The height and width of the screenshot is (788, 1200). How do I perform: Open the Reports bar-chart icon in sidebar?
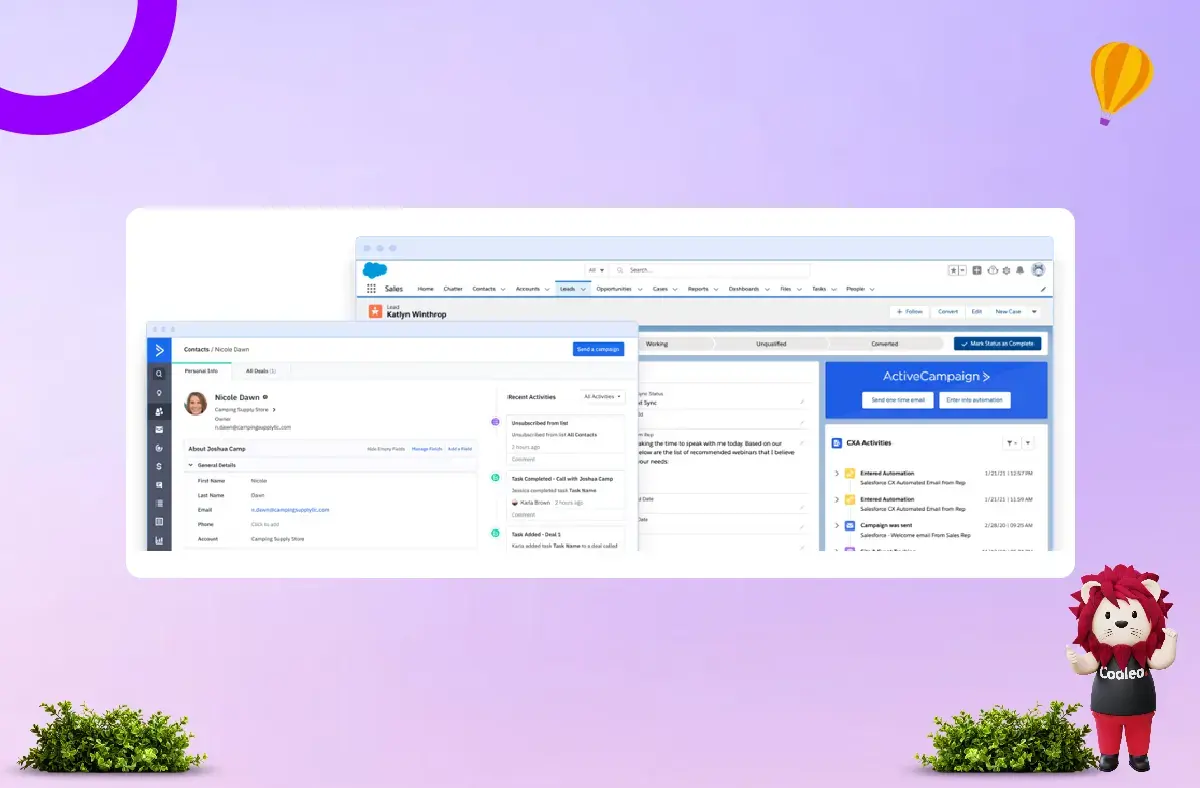pos(159,541)
